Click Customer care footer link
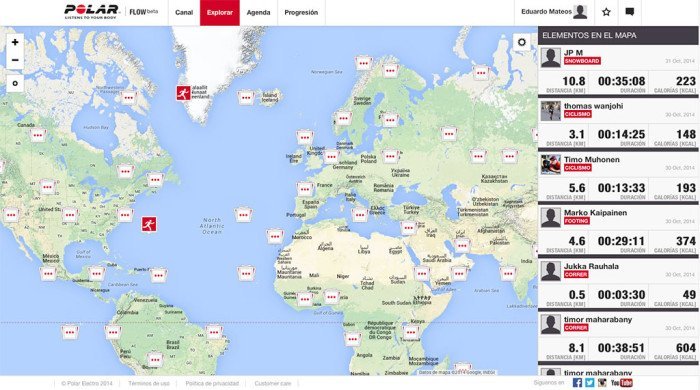700x390 pixels. (273, 383)
